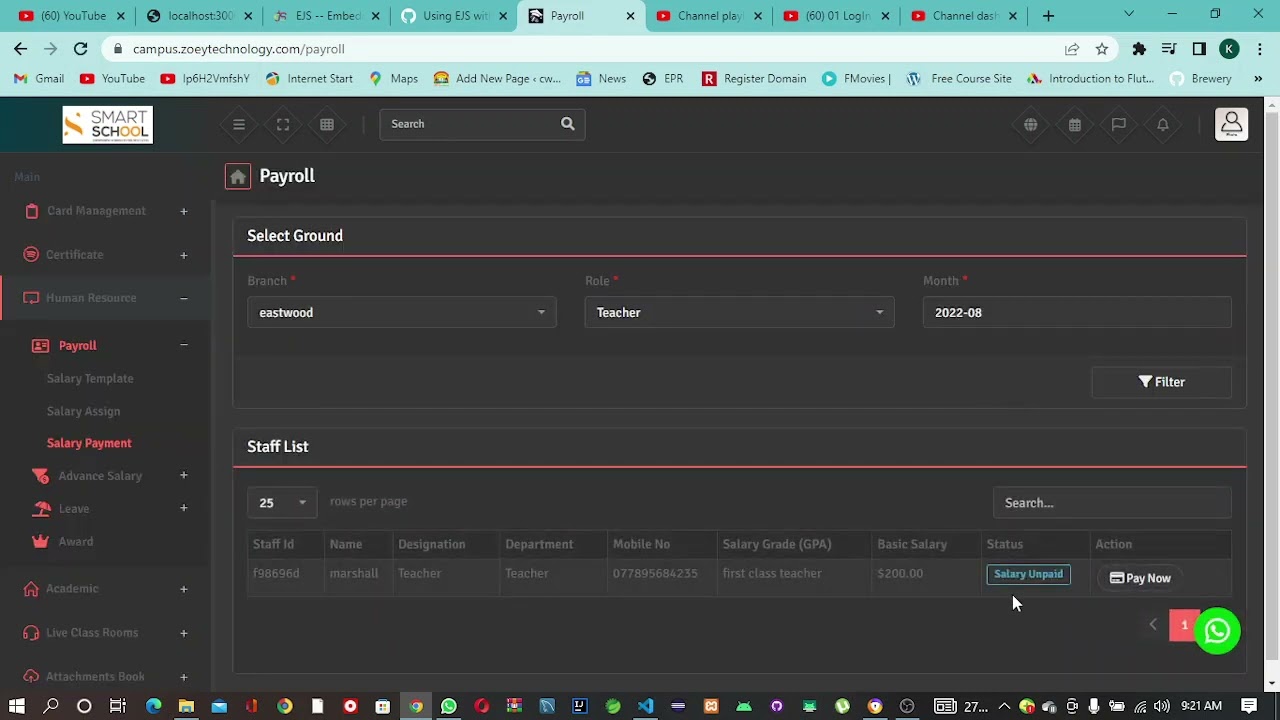The width and height of the screenshot is (1280, 720).
Task: Open the calendar icon in header
Action: (1074, 125)
